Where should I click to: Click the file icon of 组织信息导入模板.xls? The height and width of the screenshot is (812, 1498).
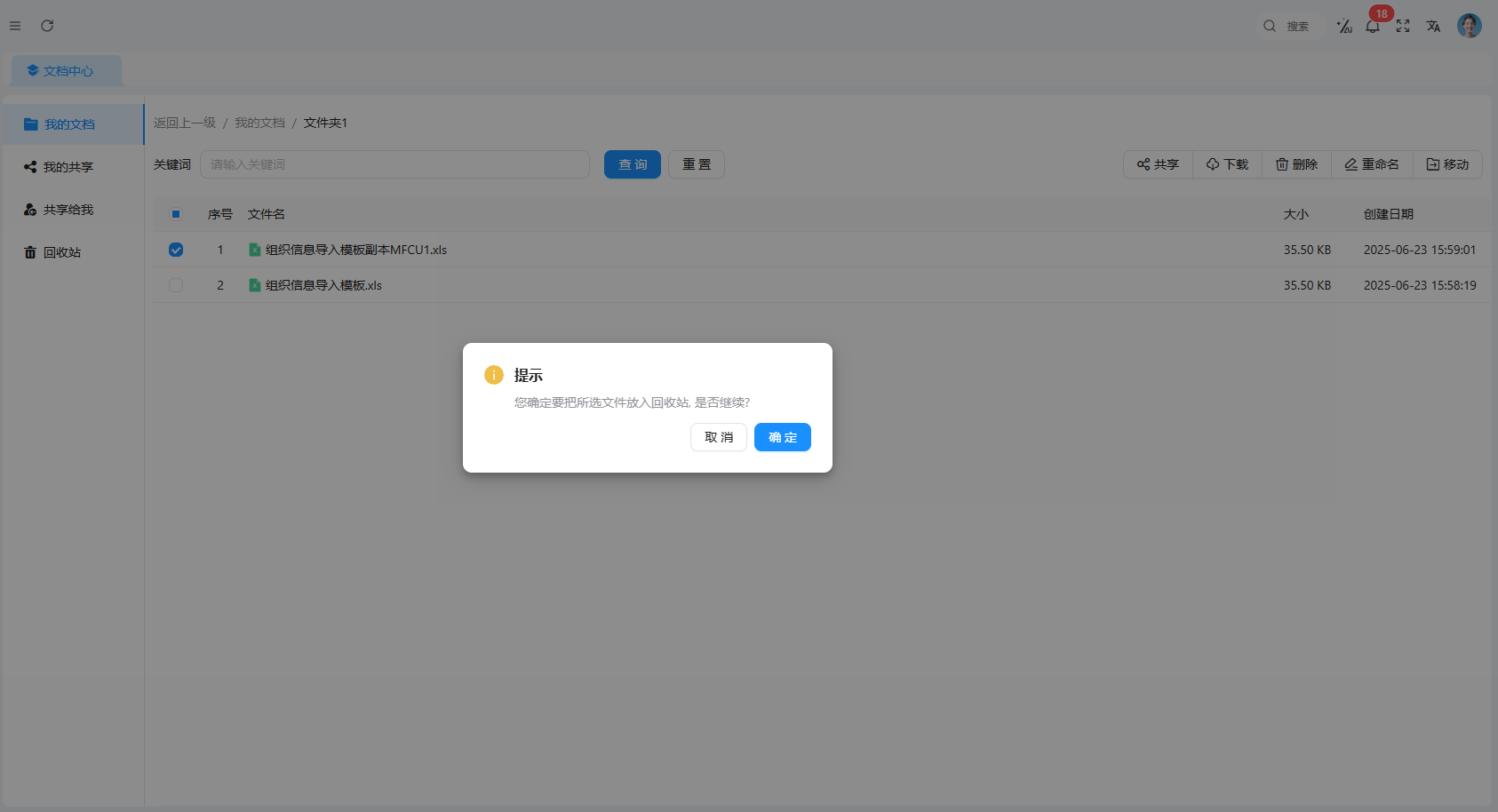(x=255, y=285)
